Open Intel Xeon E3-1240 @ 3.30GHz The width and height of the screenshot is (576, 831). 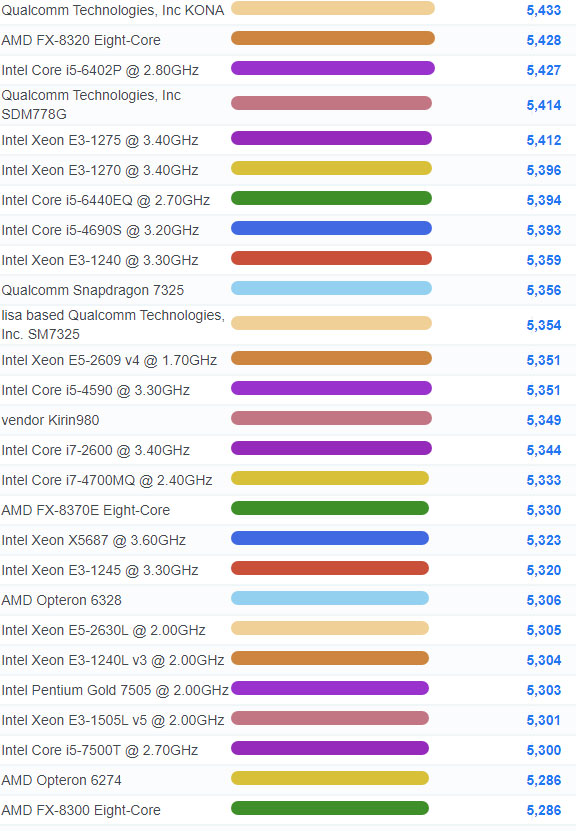click(100, 260)
